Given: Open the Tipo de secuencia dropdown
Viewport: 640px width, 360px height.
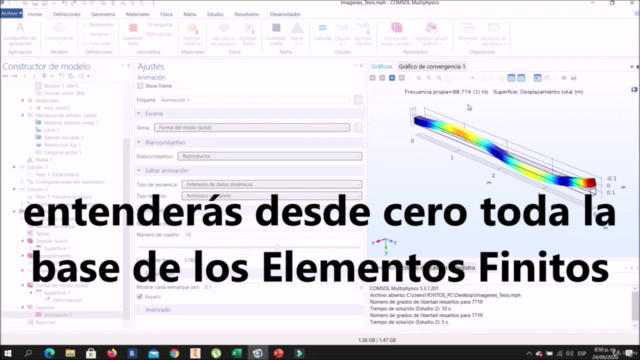Looking at the screenshot, I should point(272,184).
